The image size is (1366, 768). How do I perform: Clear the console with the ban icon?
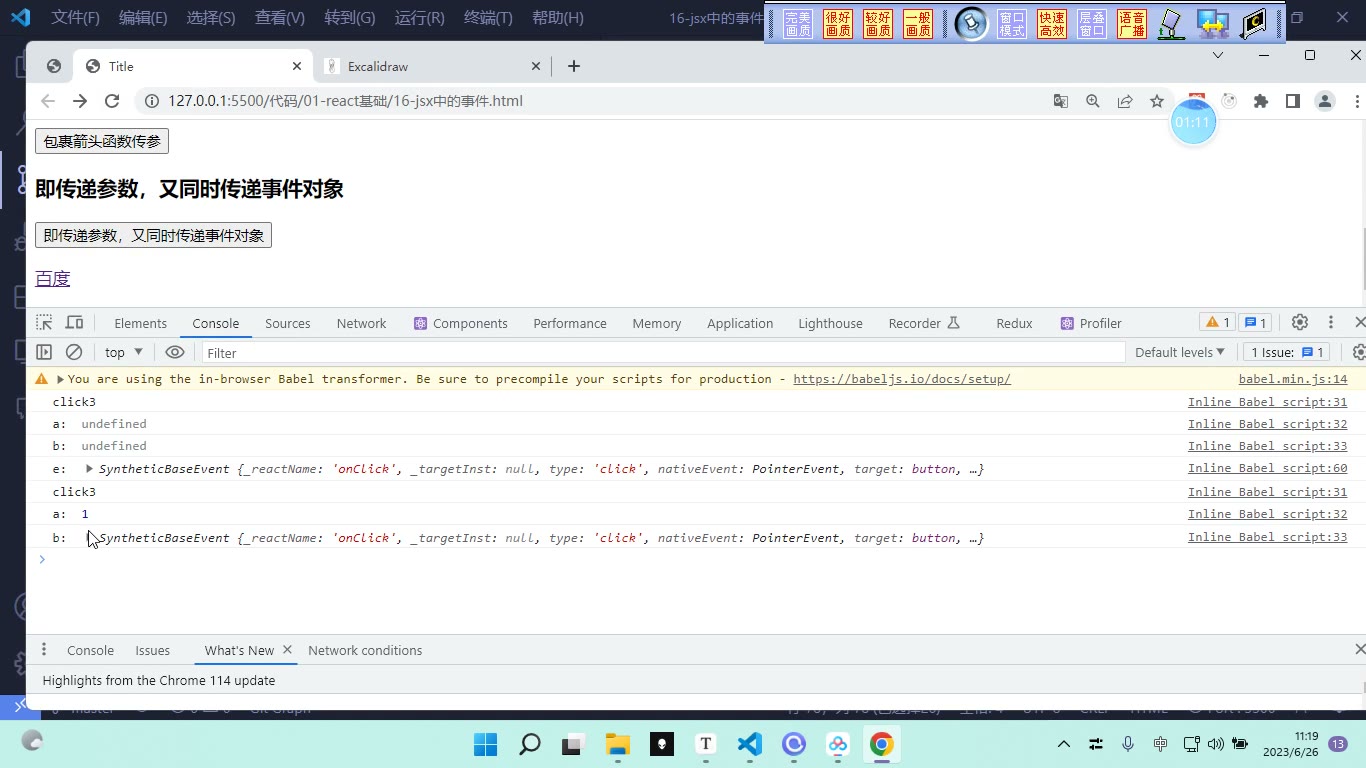click(74, 352)
